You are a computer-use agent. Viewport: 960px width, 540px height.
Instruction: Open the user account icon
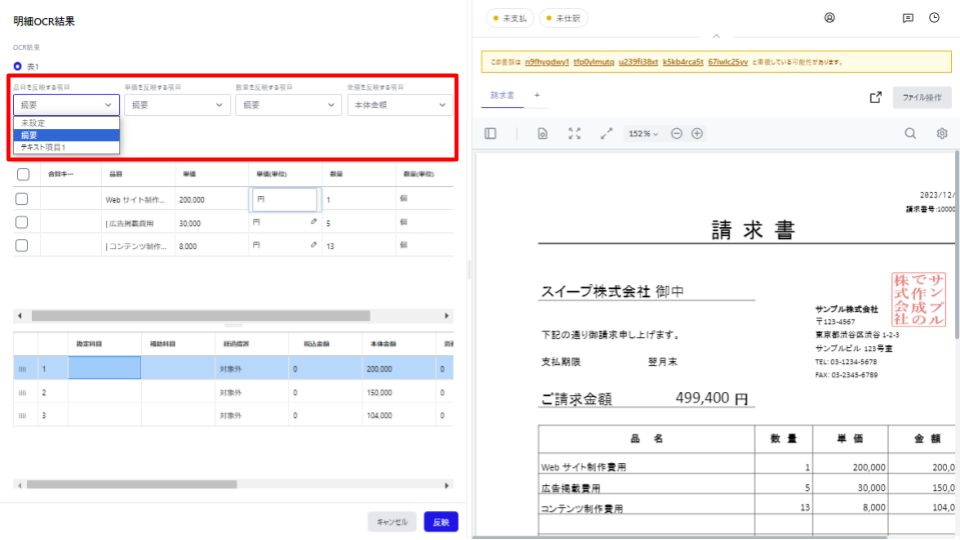pyautogui.click(x=830, y=18)
